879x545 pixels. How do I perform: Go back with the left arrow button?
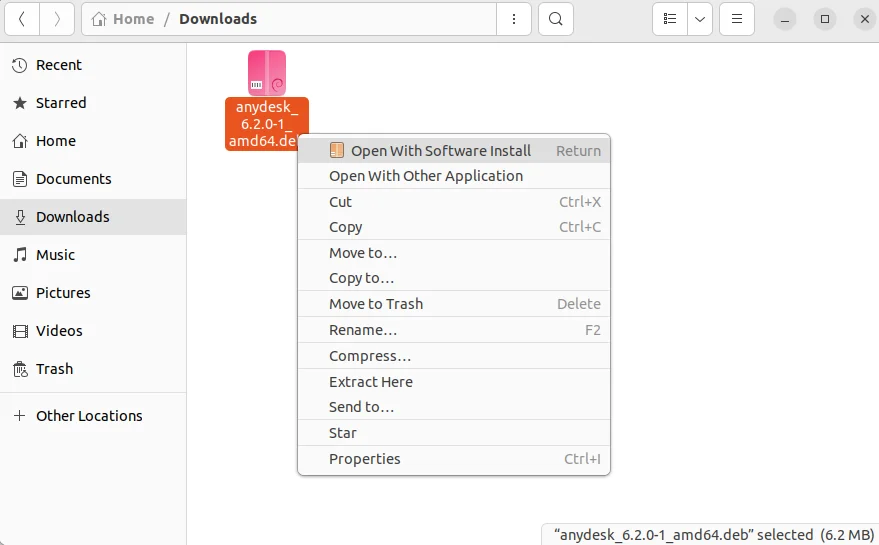(22, 19)
